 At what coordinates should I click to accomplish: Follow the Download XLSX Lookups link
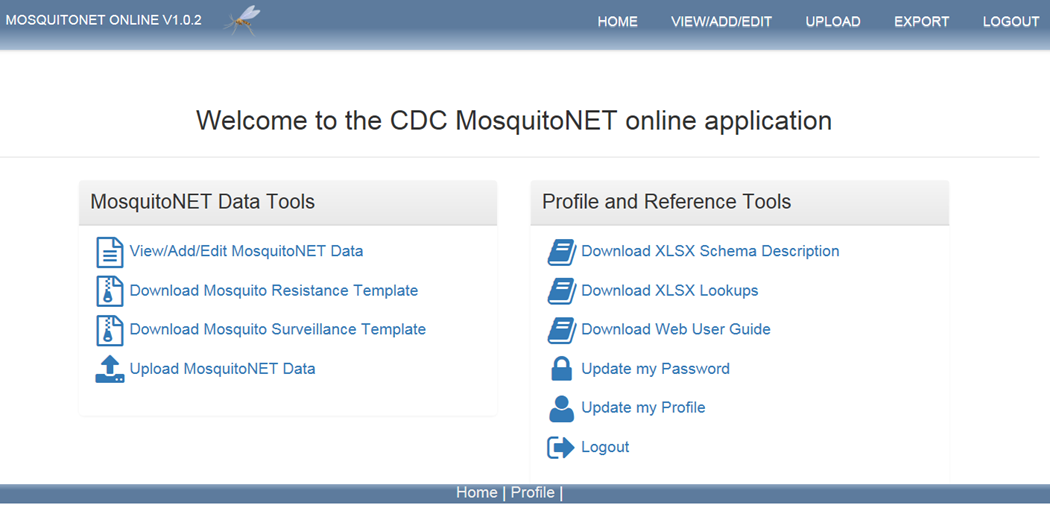pyautogui.click(x=669, y=291)
